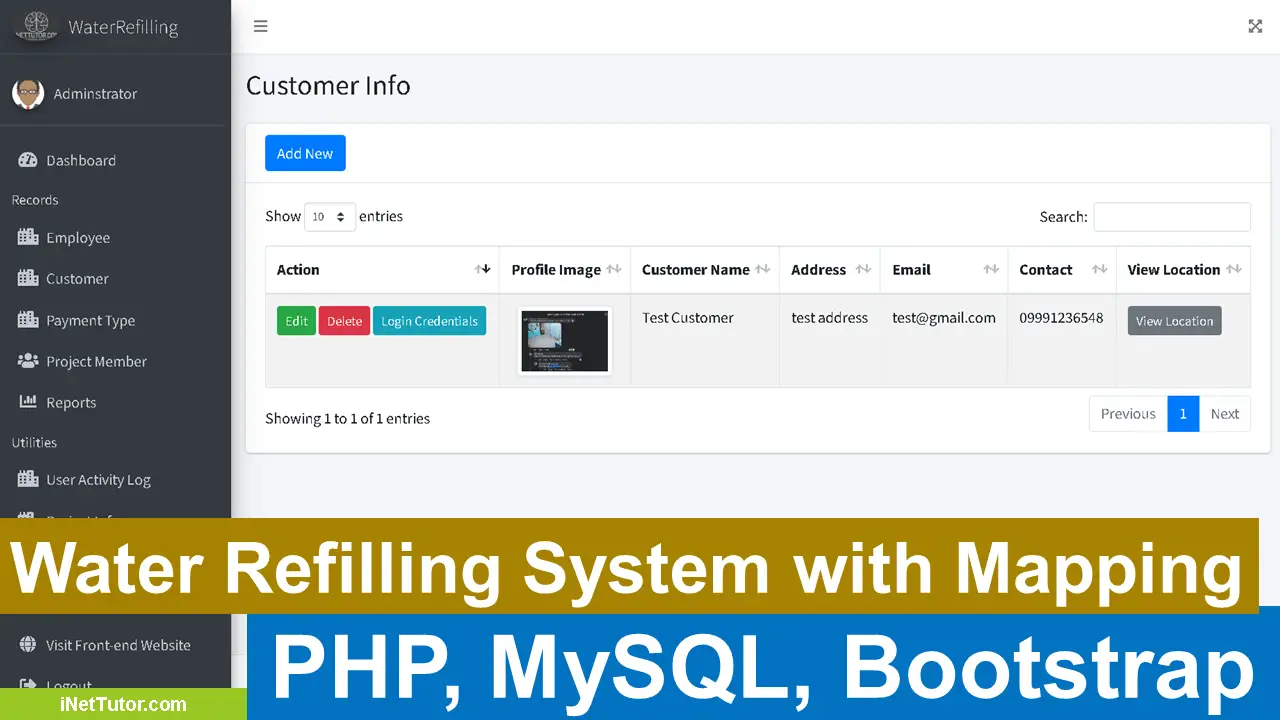Focus the Search input field
This screenshot has height=720, width=1280.
1172,217
